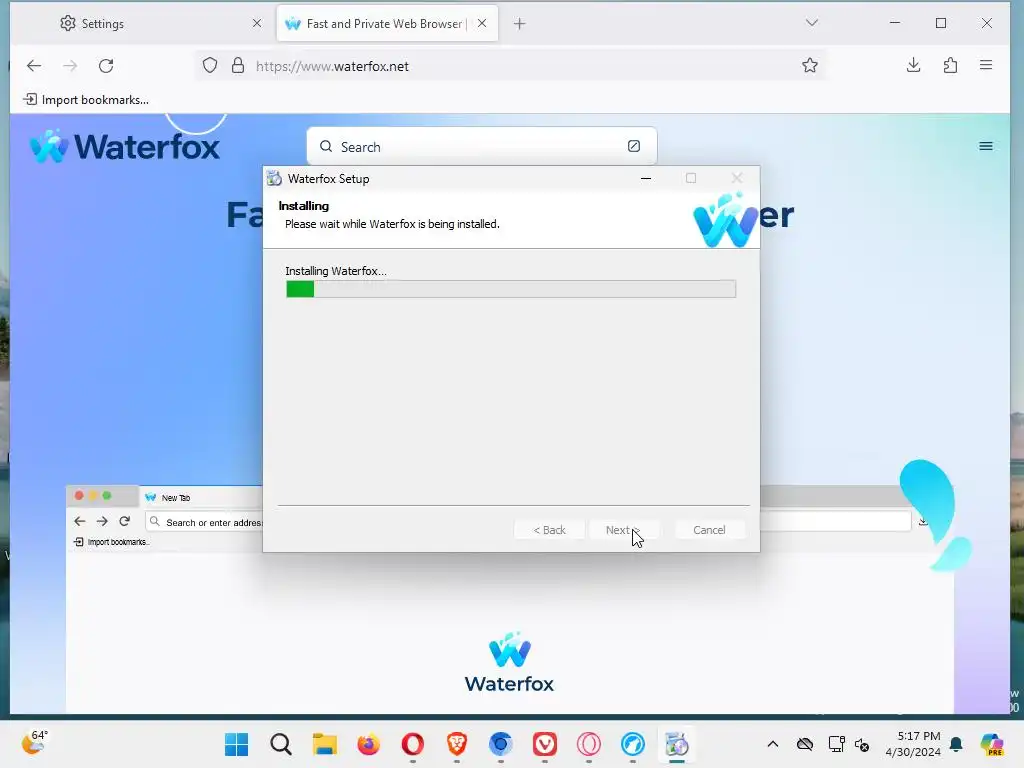Launch Brave browser from the taskbar

pos(456,744)
